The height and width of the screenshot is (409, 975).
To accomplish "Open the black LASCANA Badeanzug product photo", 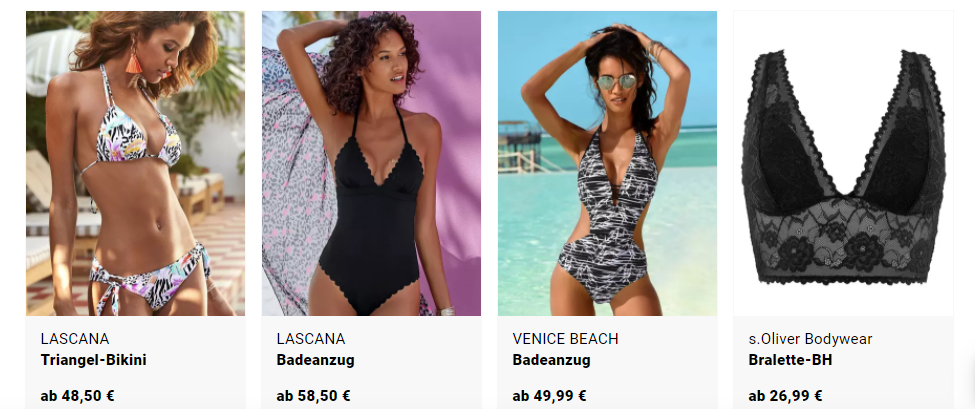I will click(x=371, y=163).
